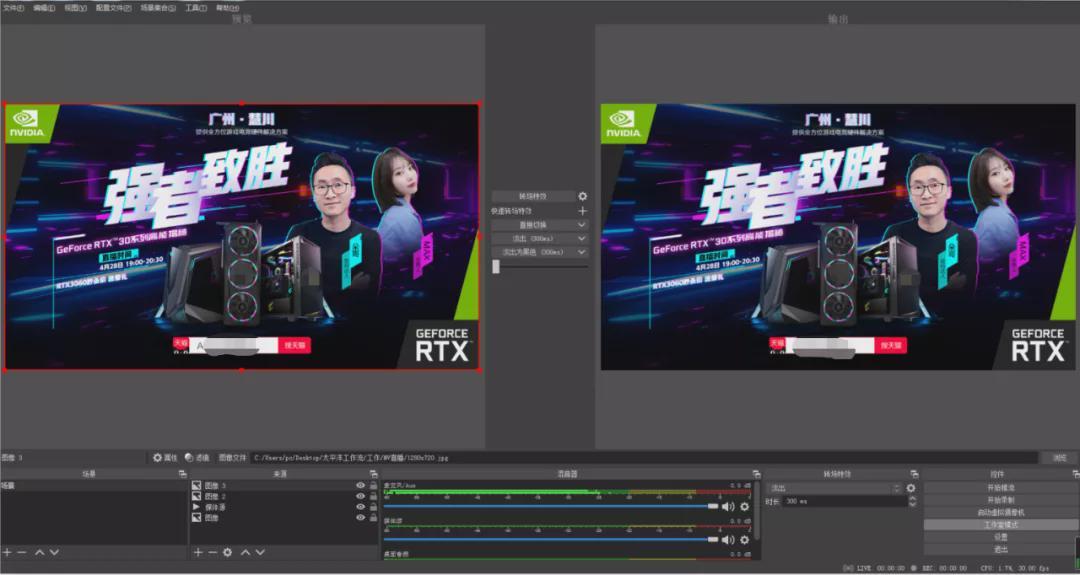Viewport: 1080px width, 575px height.
Task: Open 麦克风/Aux audio settings gear
Action: [x=745, y=507]
